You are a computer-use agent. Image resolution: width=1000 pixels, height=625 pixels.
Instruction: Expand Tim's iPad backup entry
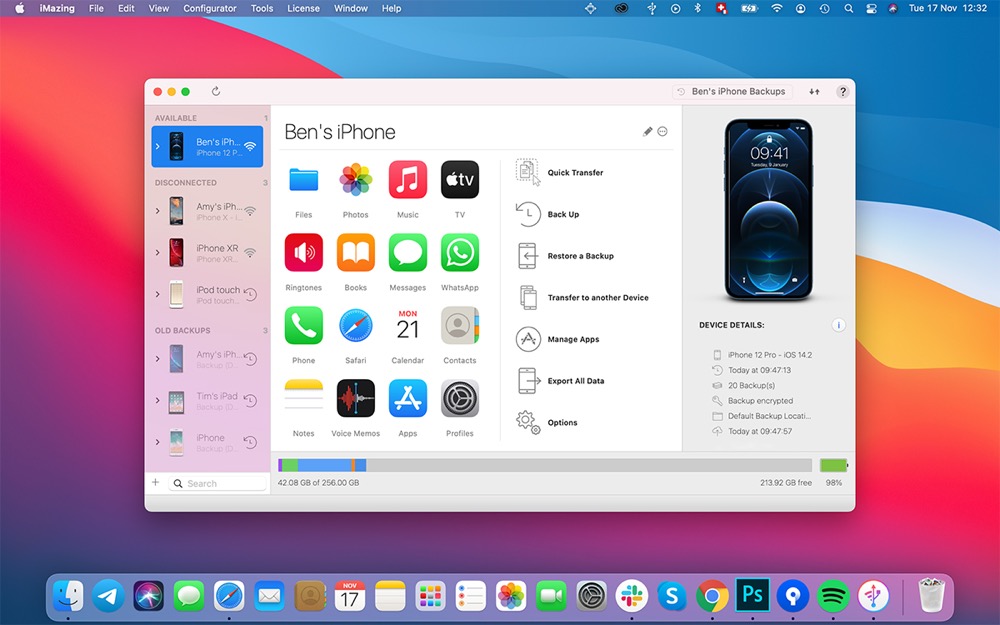point(157,401)
